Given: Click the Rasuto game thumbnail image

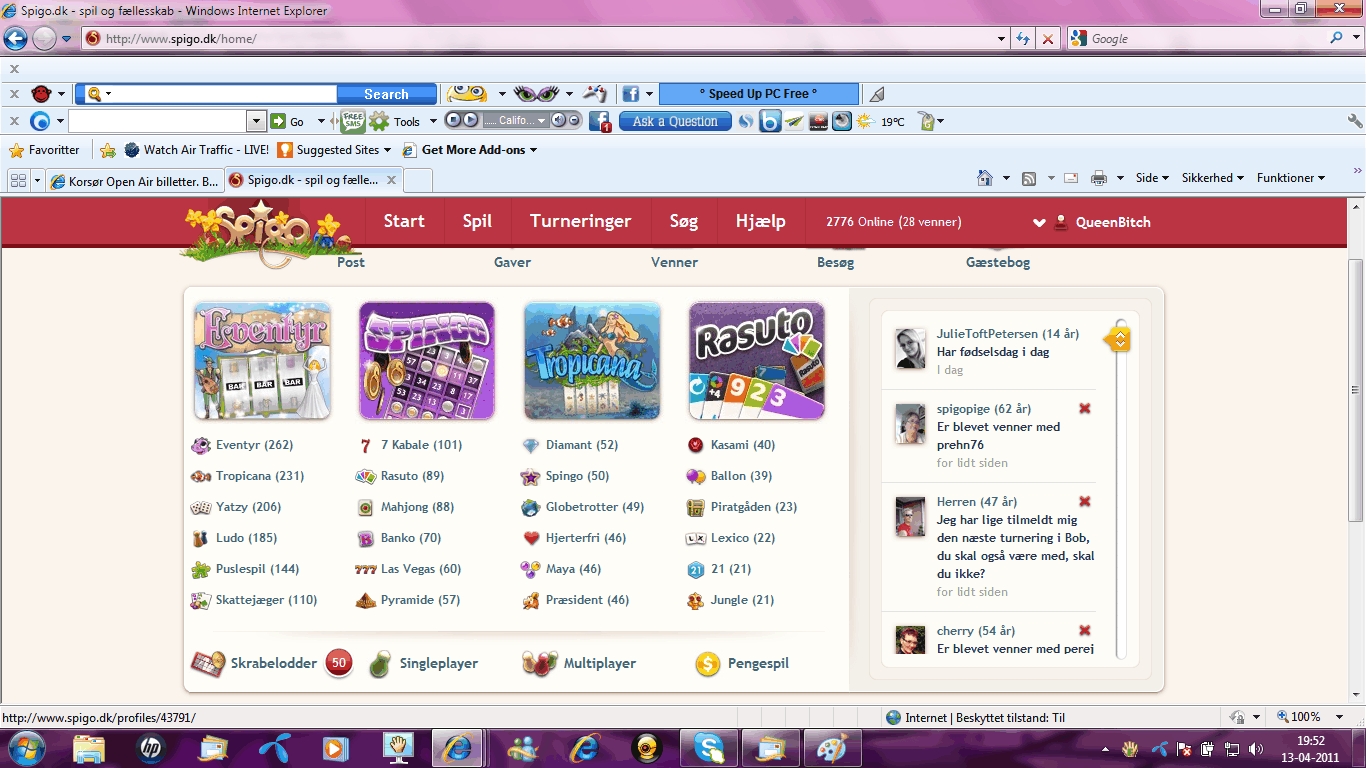Looking at the screenshot, I should pyautogui.click(x=756, y=361).
